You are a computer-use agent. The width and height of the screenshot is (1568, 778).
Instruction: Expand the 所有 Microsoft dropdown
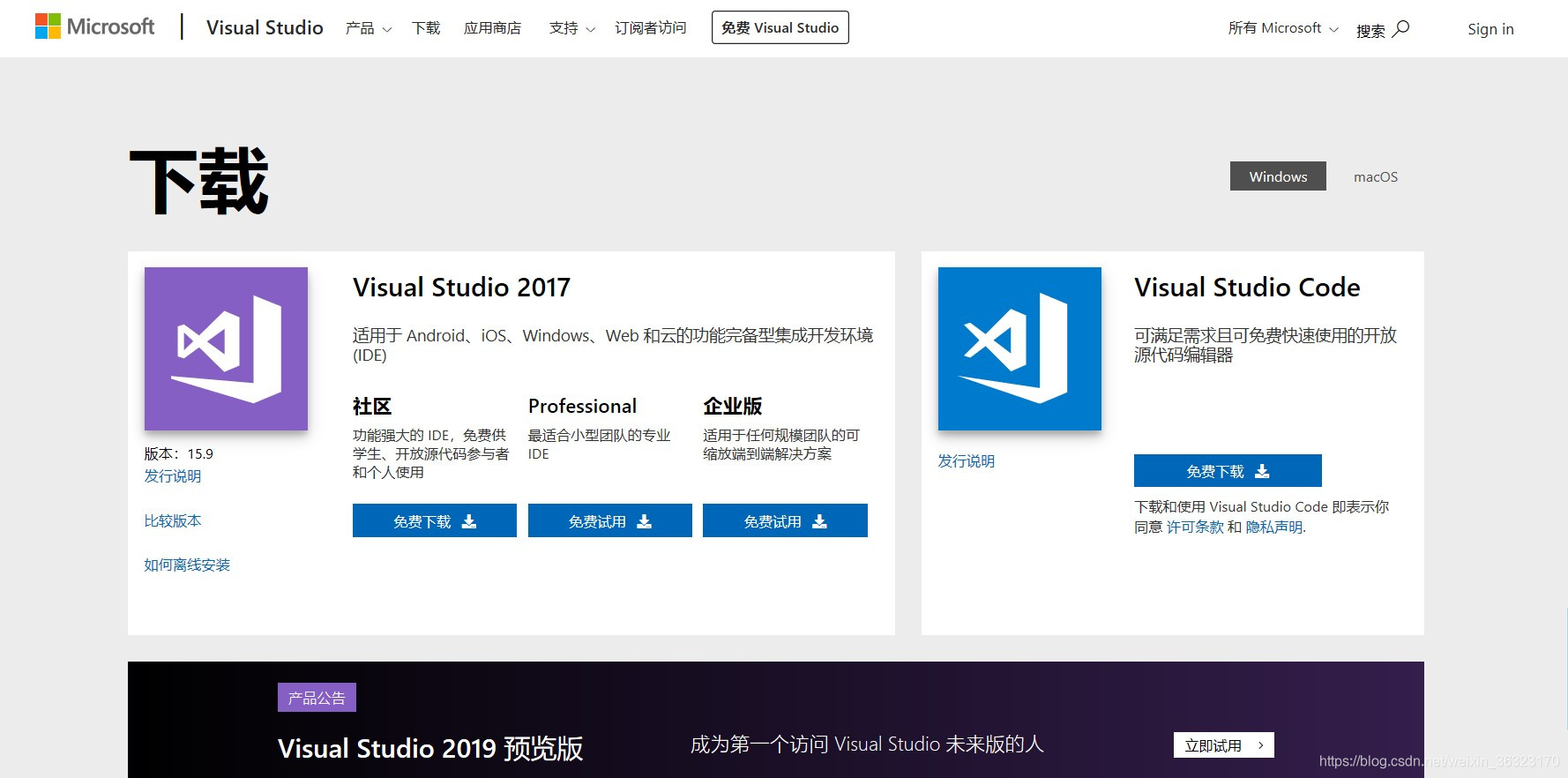(x=1283, y=28)
